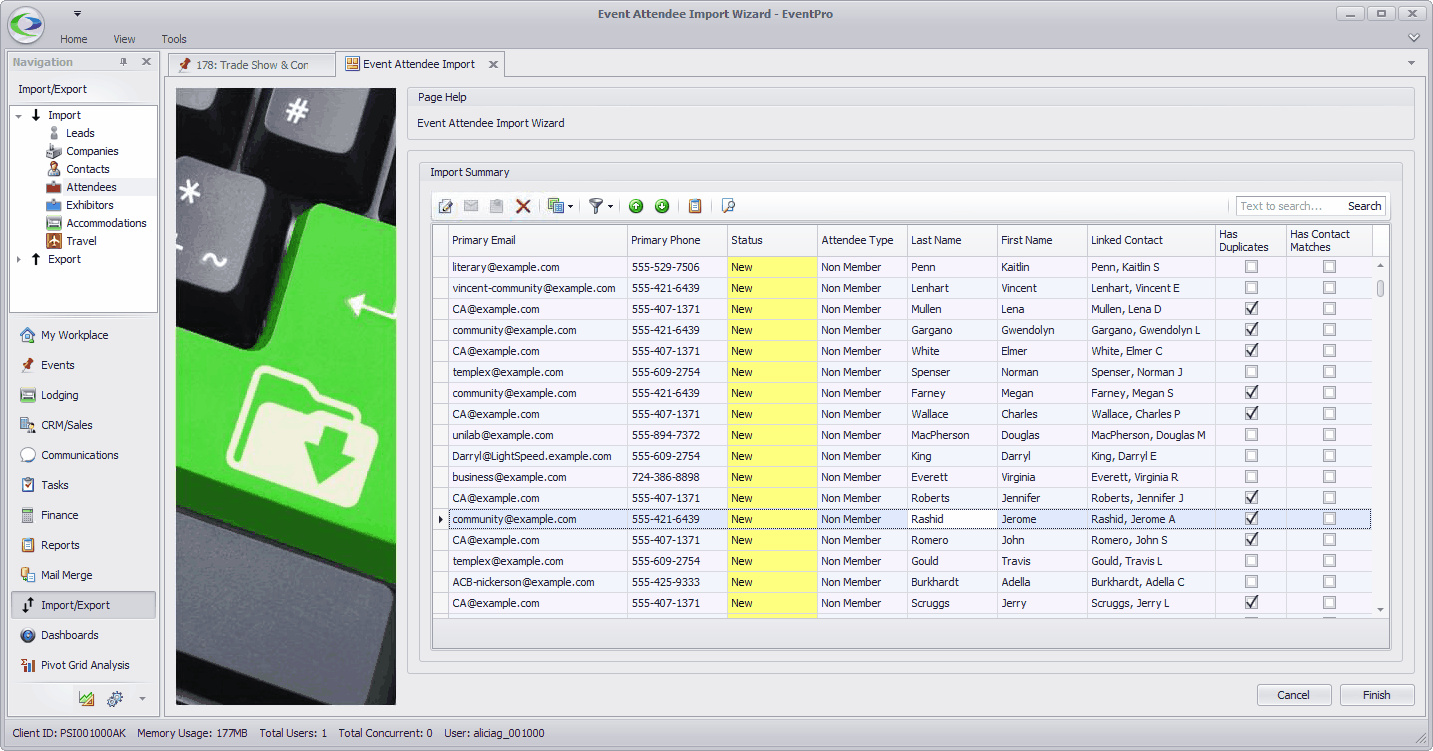
Task: Toggle Has Duplicates for Gargano row
Action: 1251,330
